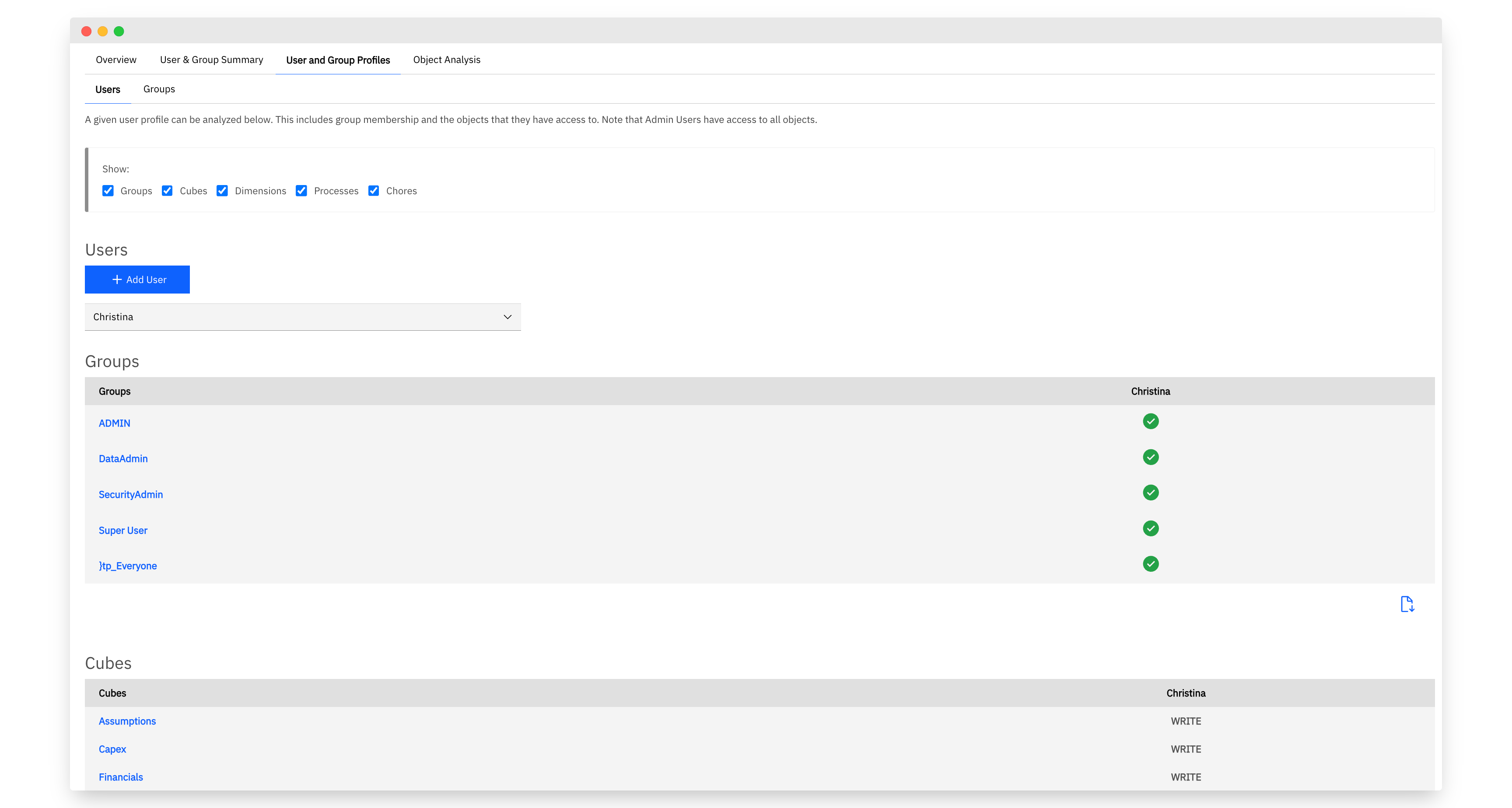Image resolution: width=1512 pixels, height=808 pixels.
Task: Click the green checkmark for ADMIN group
Action: tap(1151, 421)
